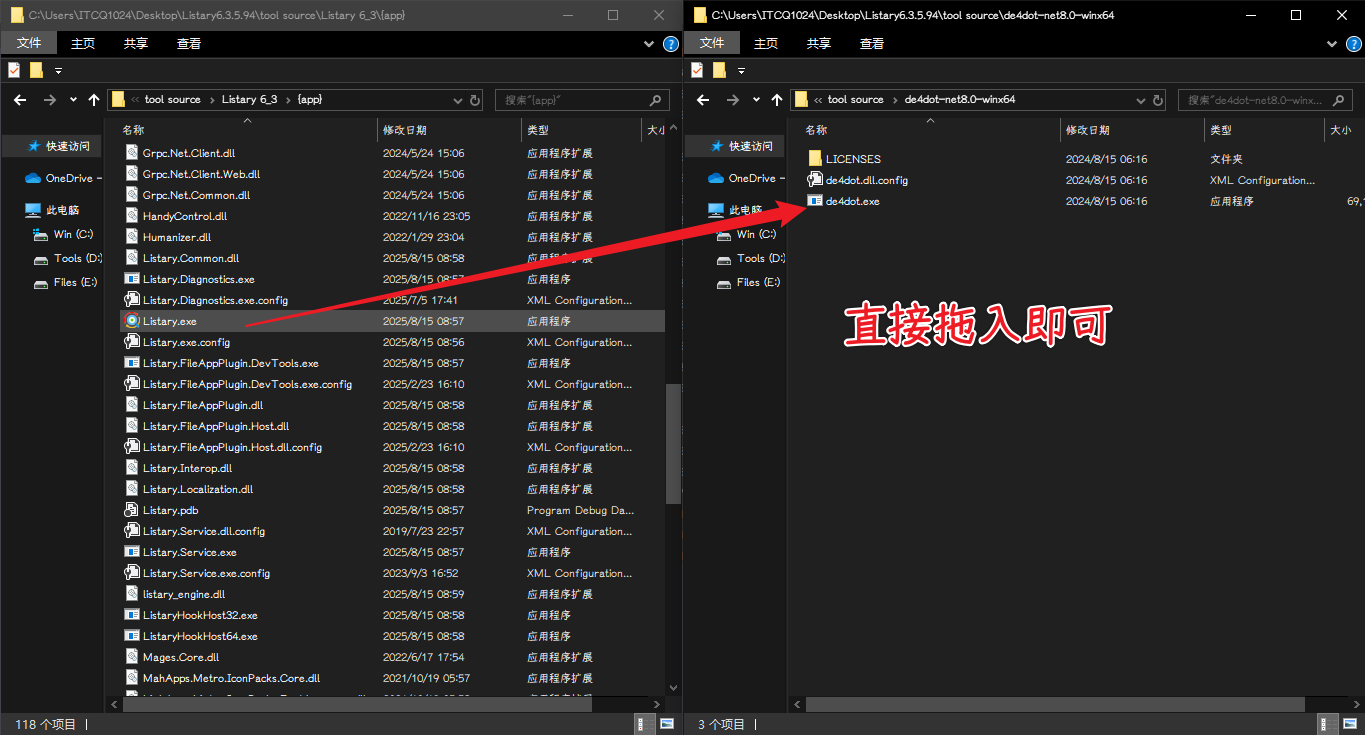1365x735 pixels.
Task: Click search box in left window
Action: (582, 100)
